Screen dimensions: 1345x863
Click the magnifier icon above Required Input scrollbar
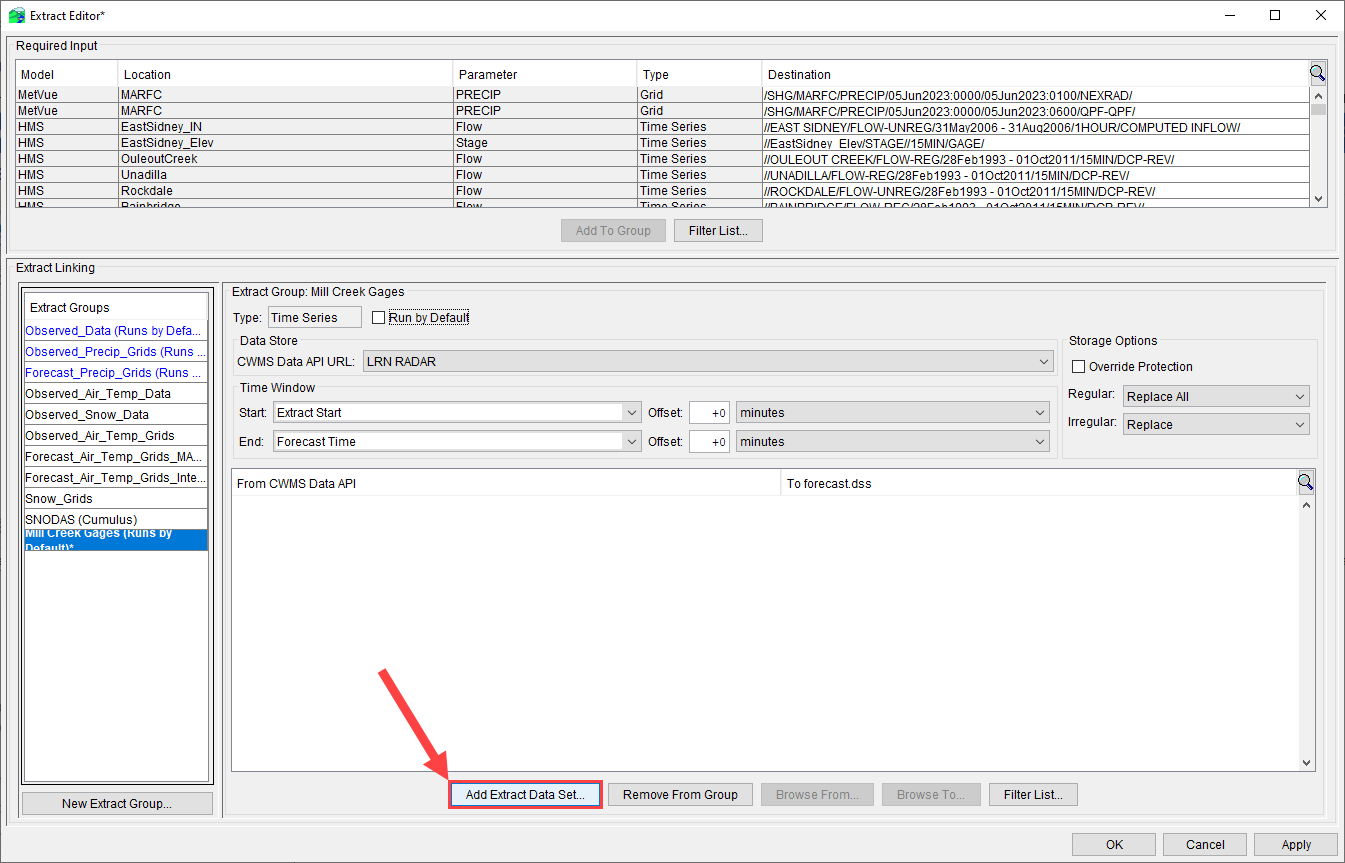click(1317, 72)
